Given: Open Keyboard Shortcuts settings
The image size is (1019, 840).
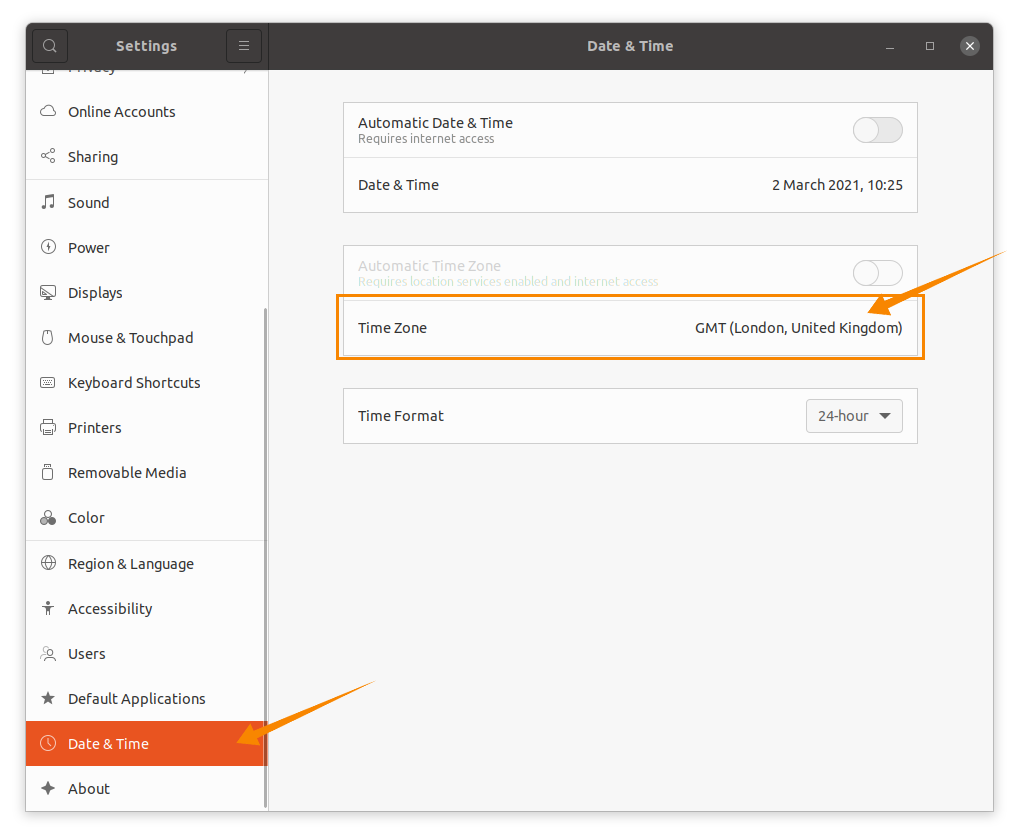Looking at the screenshot, I should coord(147,383).
